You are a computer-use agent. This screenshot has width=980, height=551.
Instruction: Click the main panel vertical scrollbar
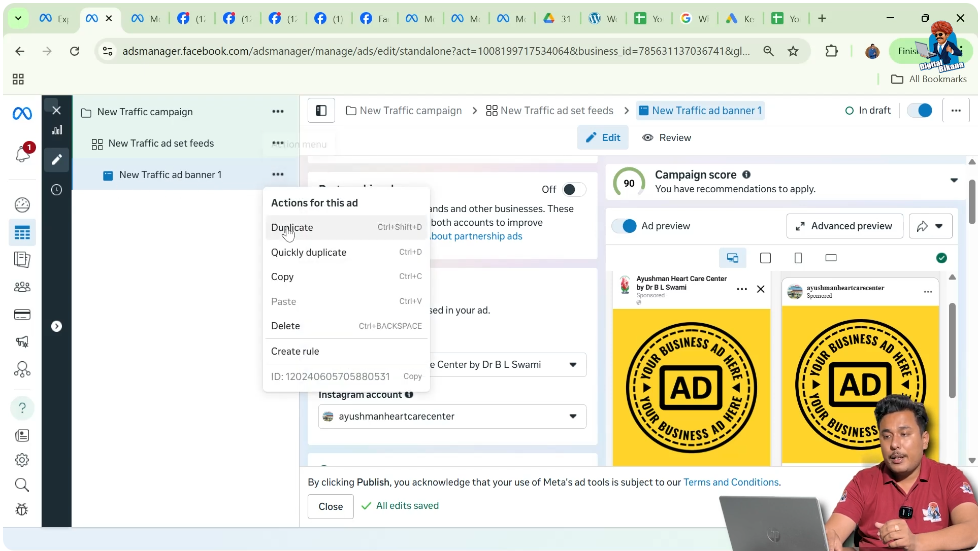click(x=972, y=201)
